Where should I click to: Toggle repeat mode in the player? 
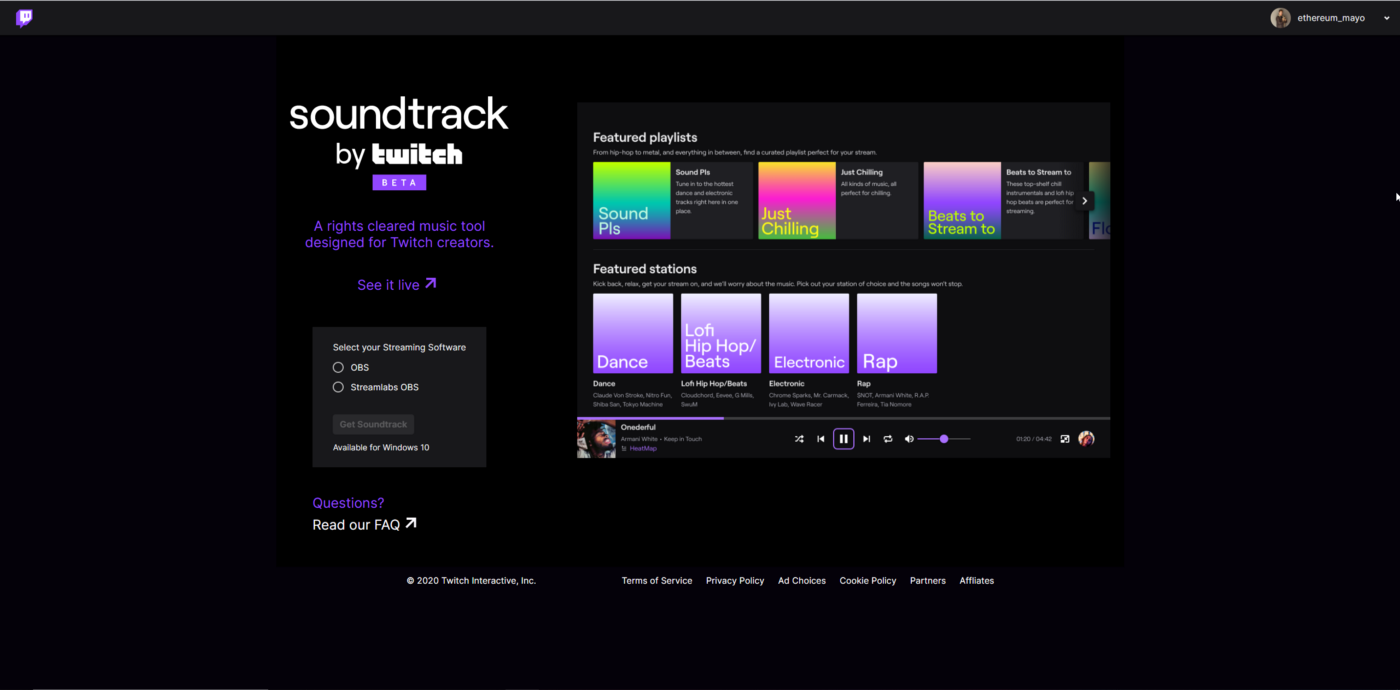888,438
